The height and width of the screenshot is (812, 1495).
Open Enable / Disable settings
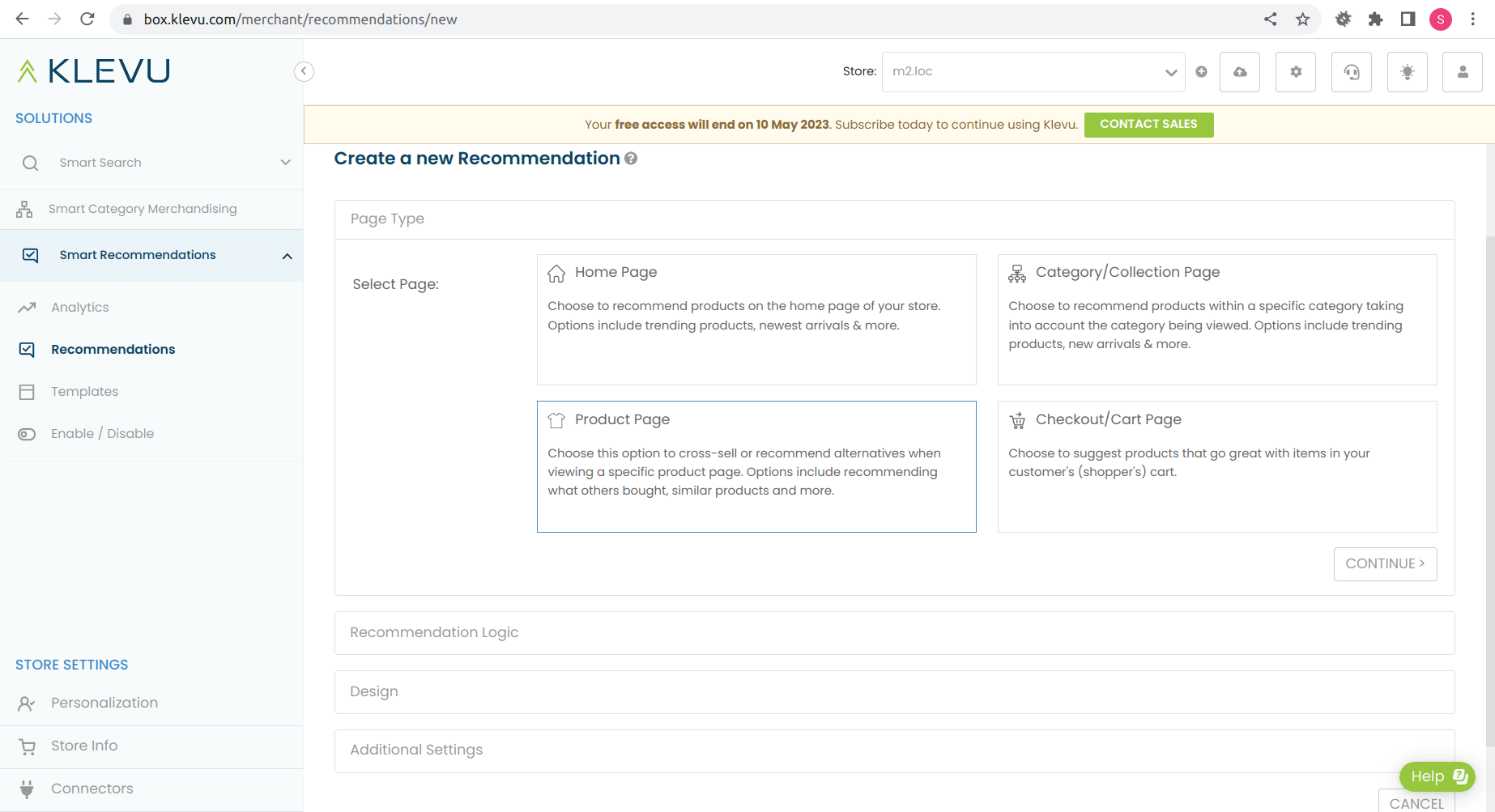(102, 434)
